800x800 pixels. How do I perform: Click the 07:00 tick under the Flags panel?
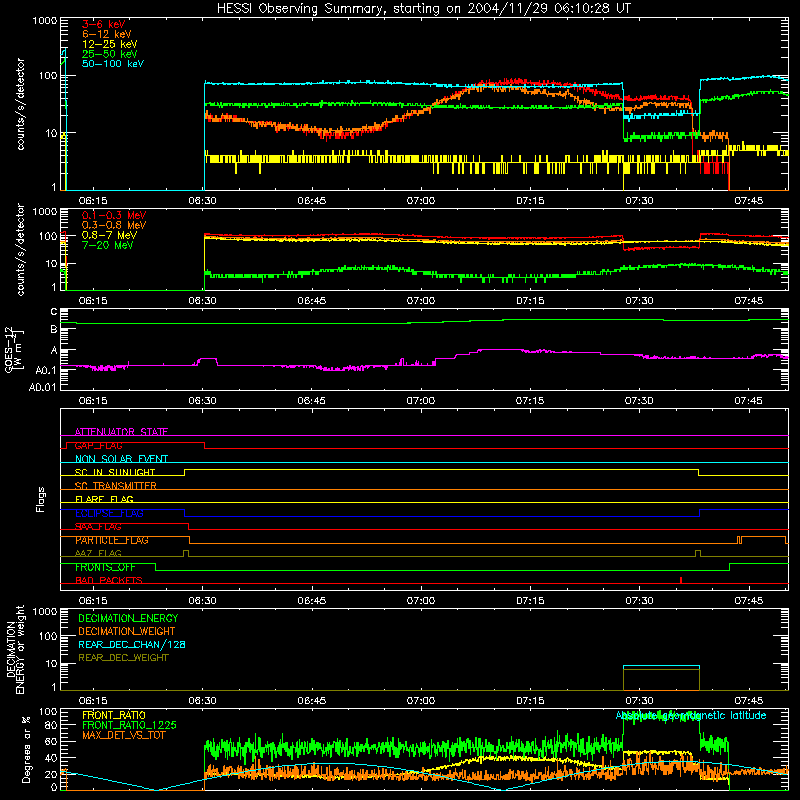421,601
